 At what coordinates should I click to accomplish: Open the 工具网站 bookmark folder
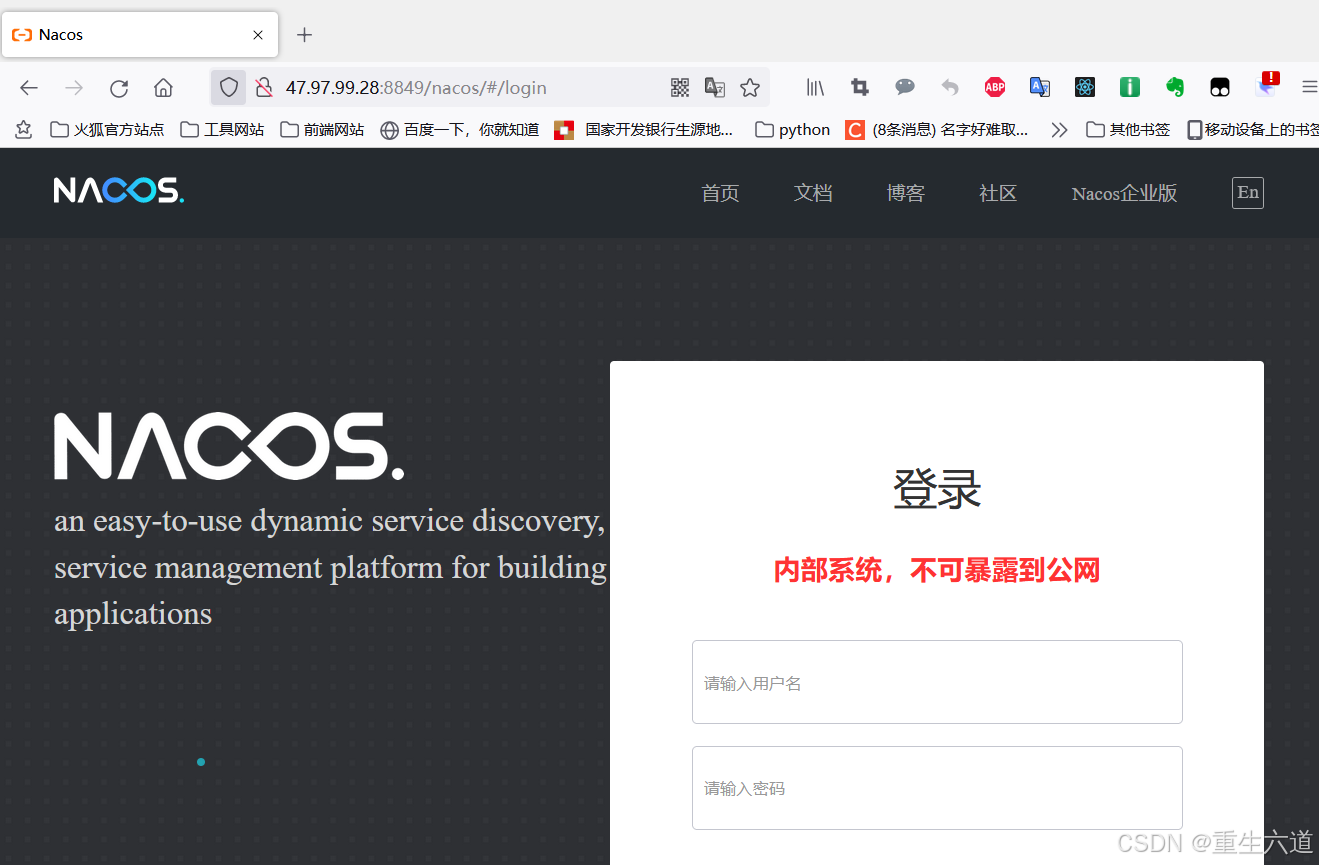[x=222, y=129]
